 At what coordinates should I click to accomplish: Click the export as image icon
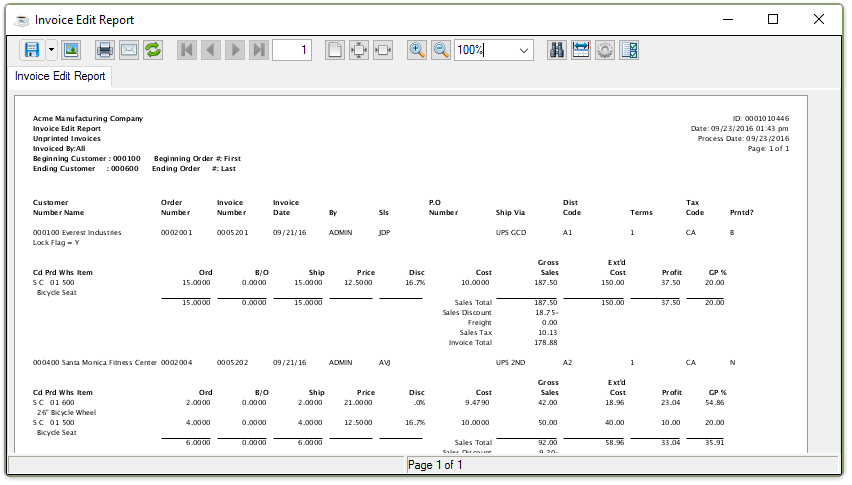[x=70, y=50]
